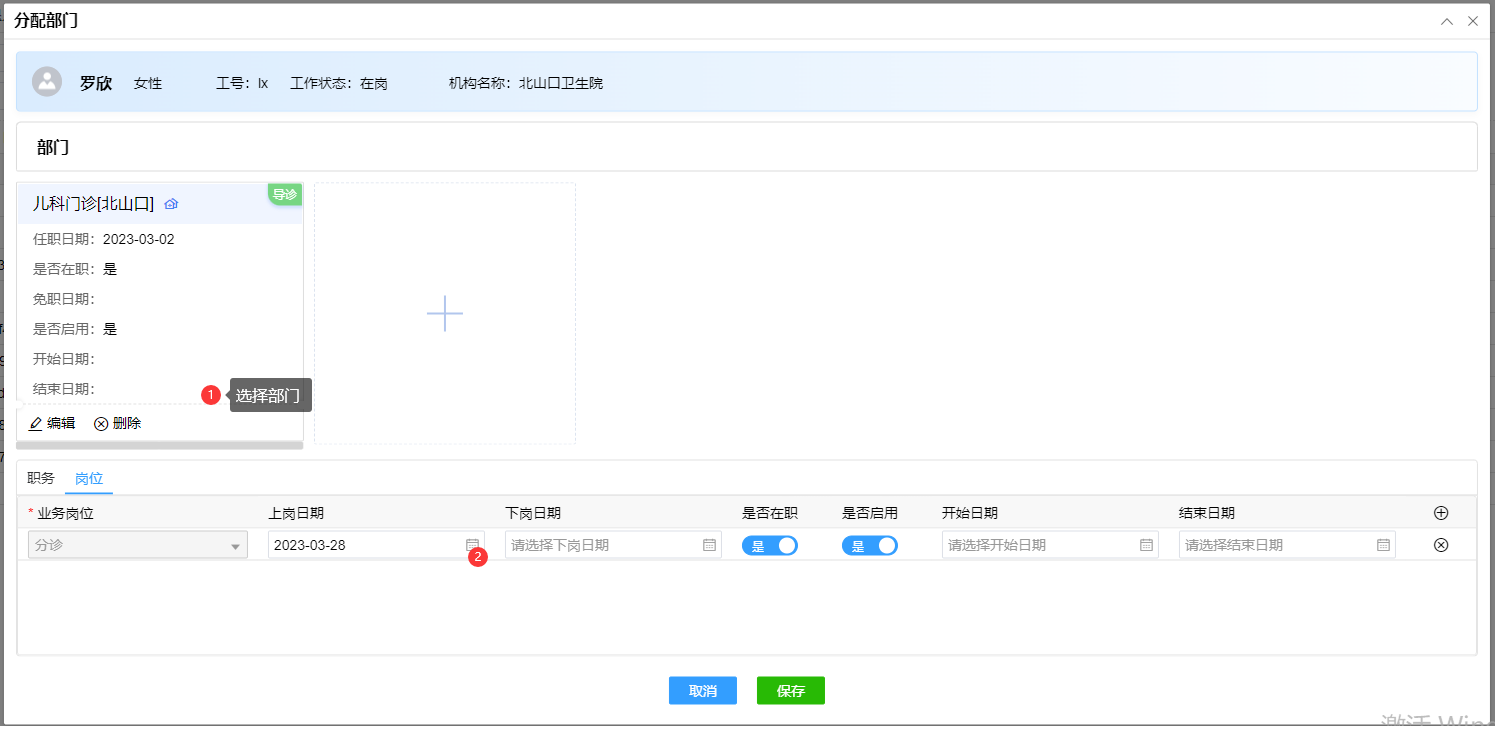This screenshot has width=1497, height=730.
Task: Collapse the dialog with the up chevron
Action: [x=1446, y=21]
